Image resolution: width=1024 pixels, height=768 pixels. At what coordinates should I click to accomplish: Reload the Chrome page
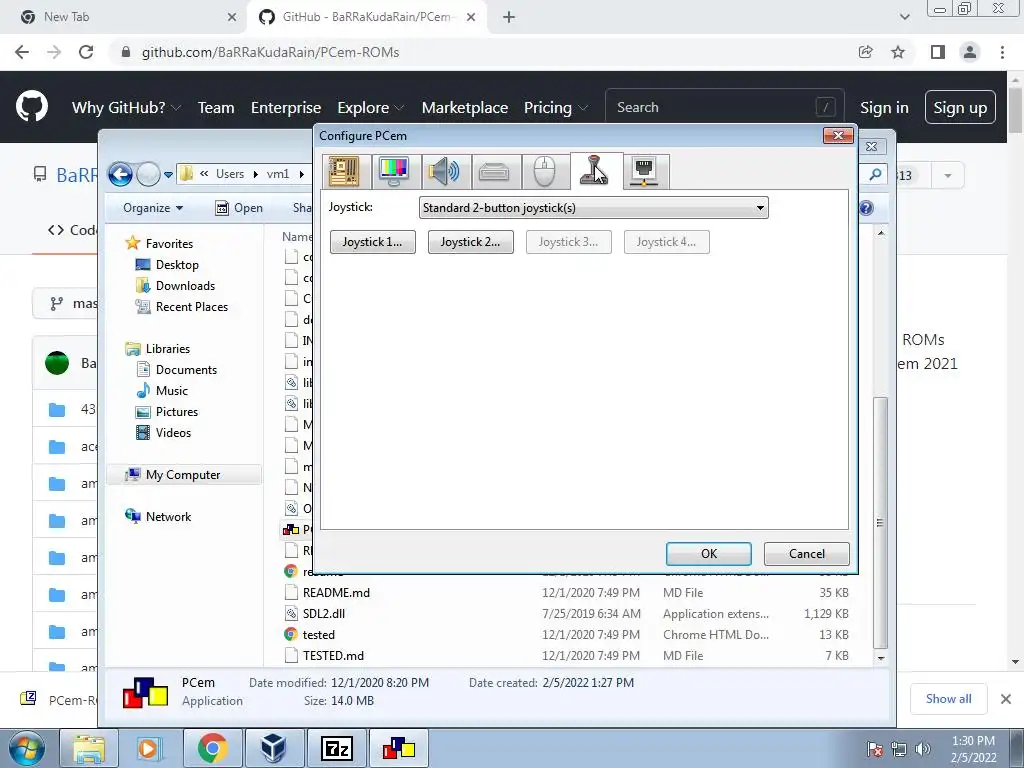tap(86, 52)
